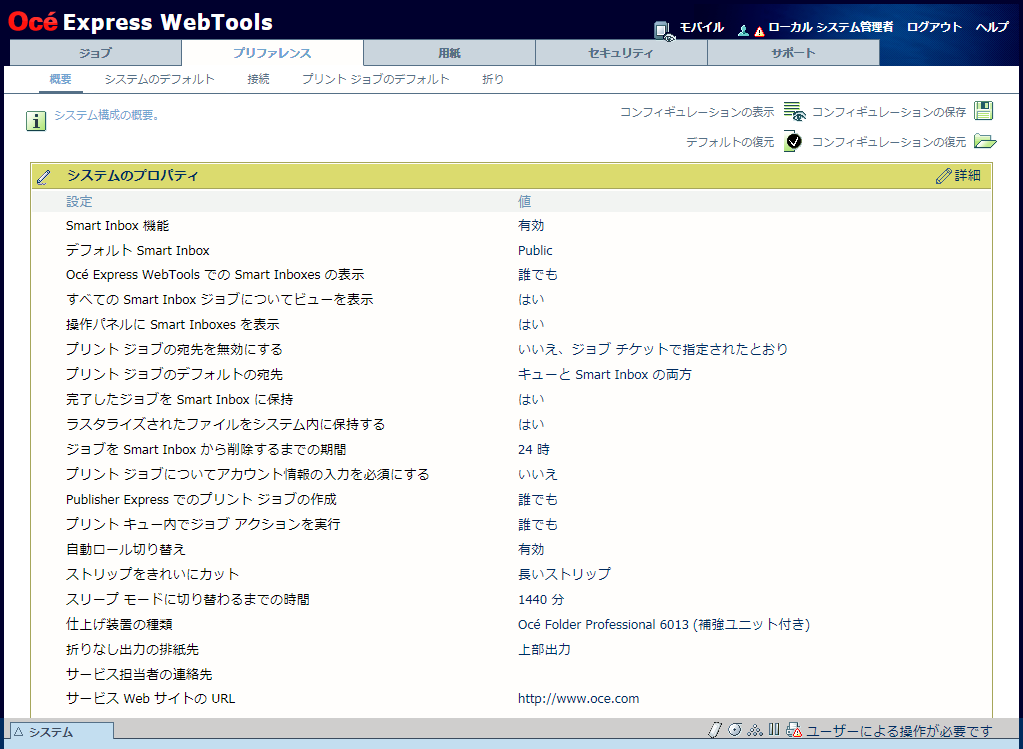Click the ローカル システム管理者 user link
Image resolution: width=1023 pixels, height=749 pixels.
pyautogui.click(x=831, y=27)
